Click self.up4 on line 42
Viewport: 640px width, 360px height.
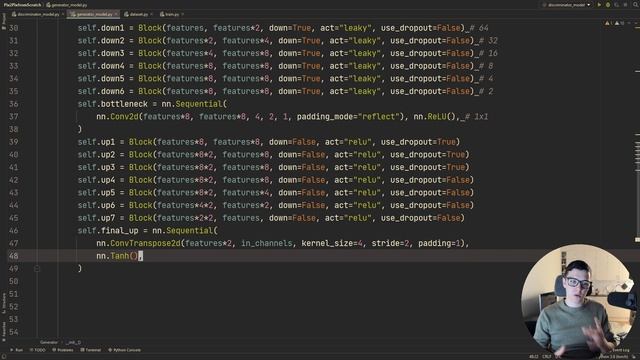96,180
